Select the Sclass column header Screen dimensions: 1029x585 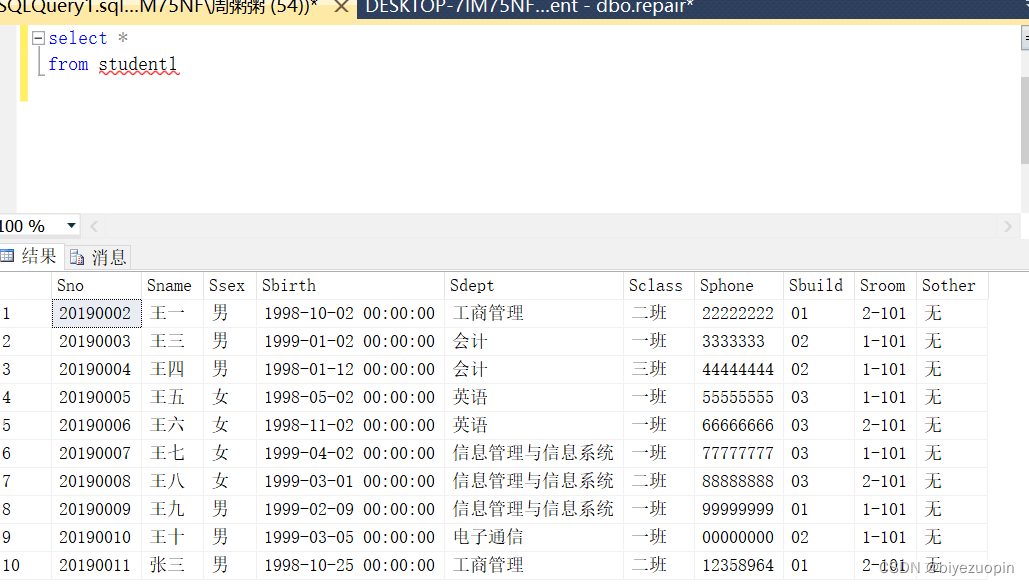tap(659, 286)
